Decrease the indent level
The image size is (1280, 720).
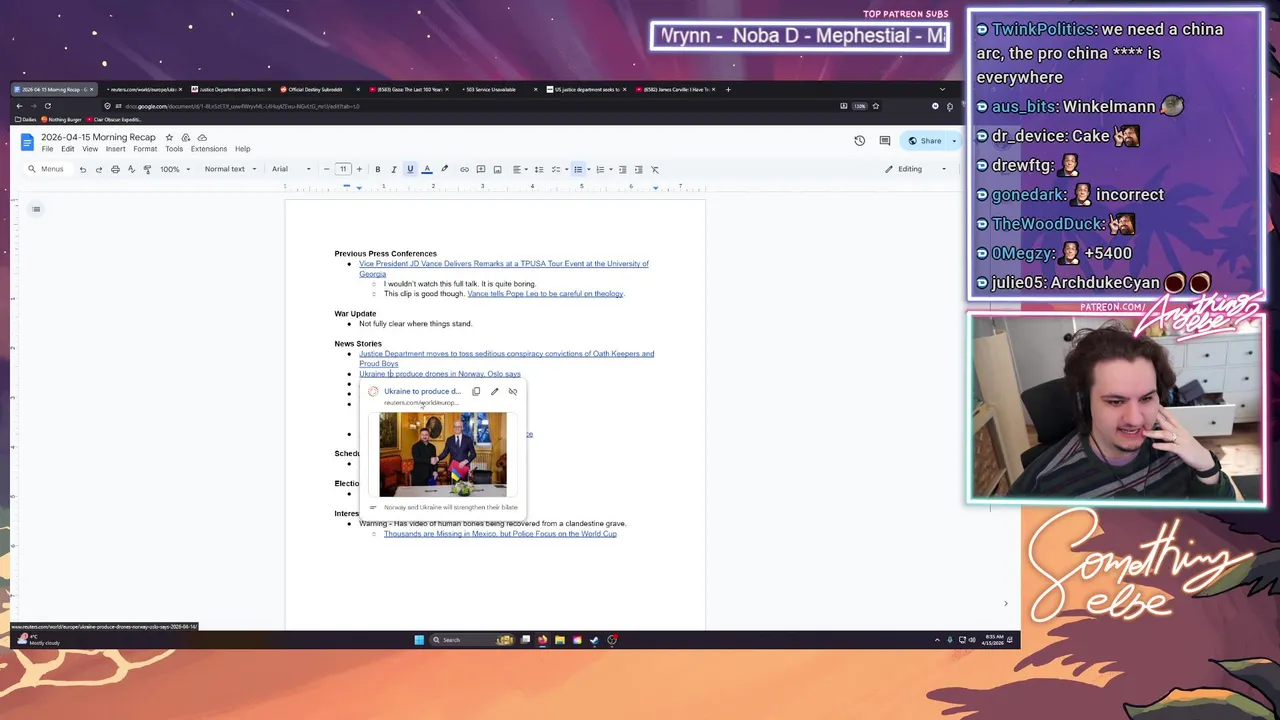(x=622, y=169)
